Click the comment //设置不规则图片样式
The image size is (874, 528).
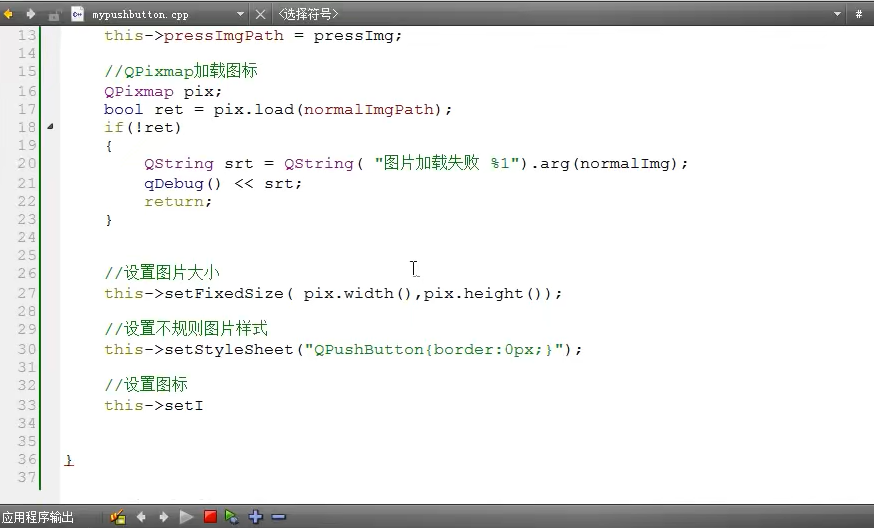(x=186, y=328)
